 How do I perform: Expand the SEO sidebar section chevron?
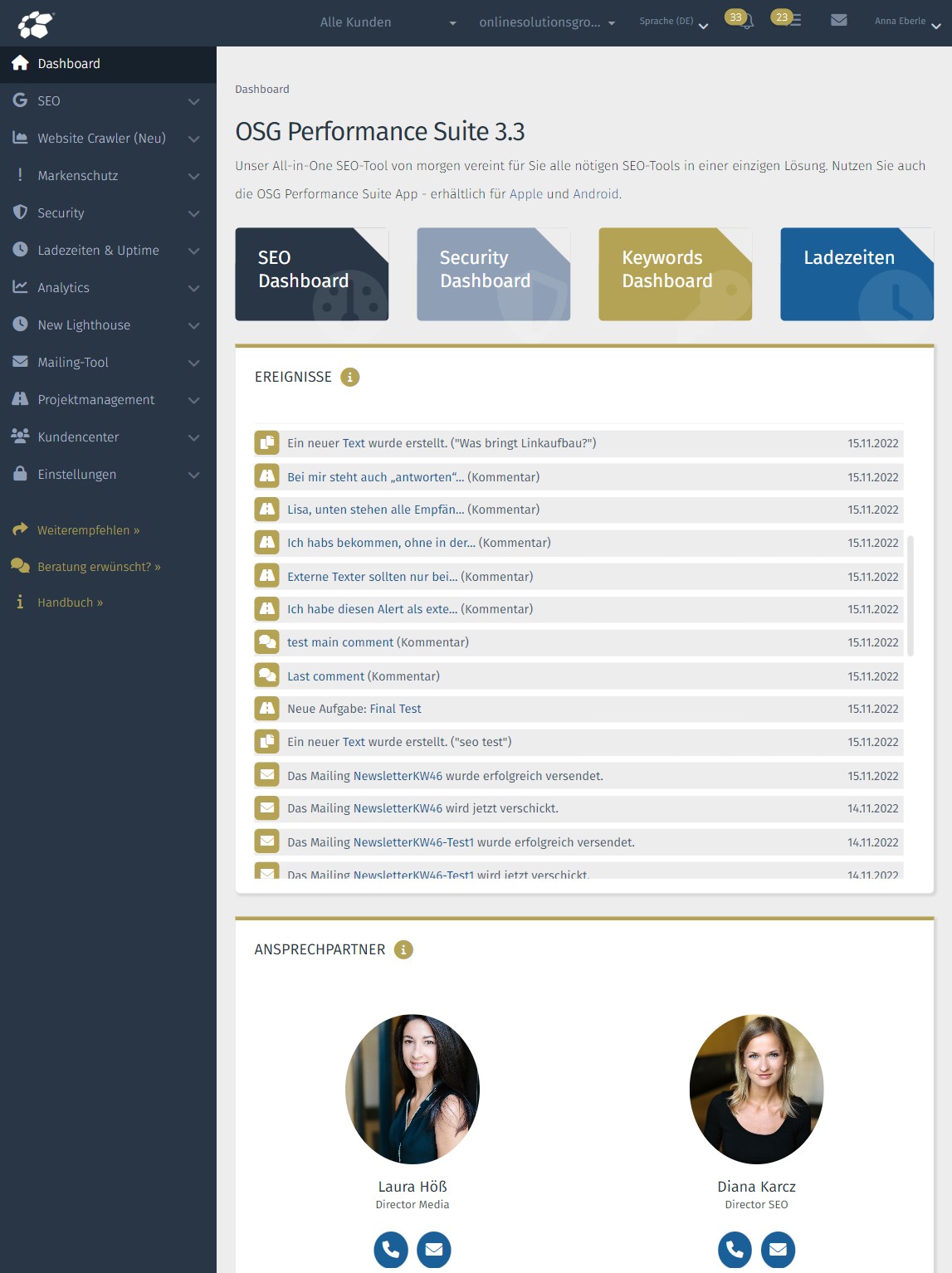[193, 101]
